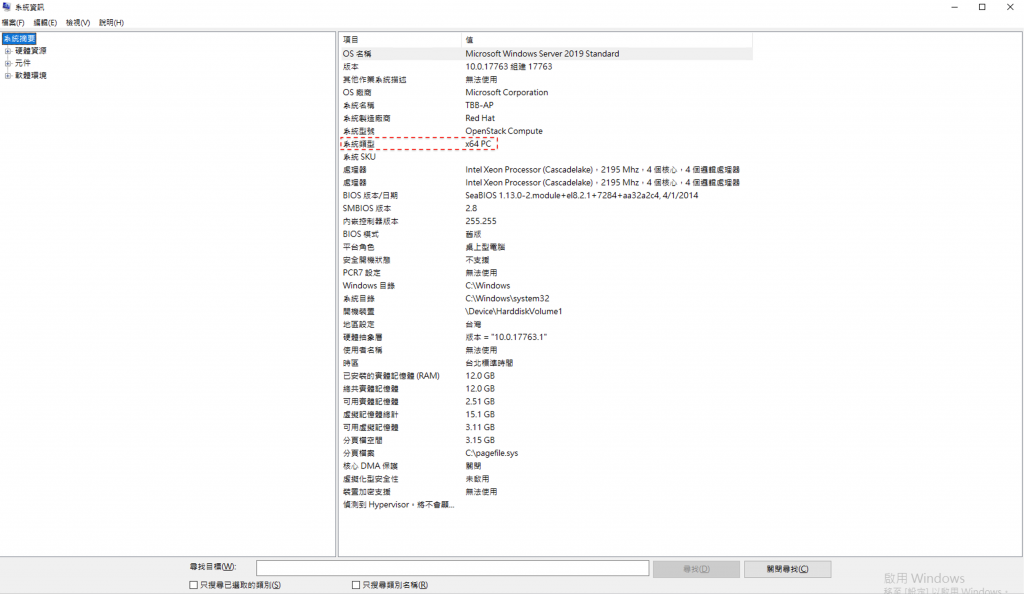Click the 尋找(D) button

[696, 569]
